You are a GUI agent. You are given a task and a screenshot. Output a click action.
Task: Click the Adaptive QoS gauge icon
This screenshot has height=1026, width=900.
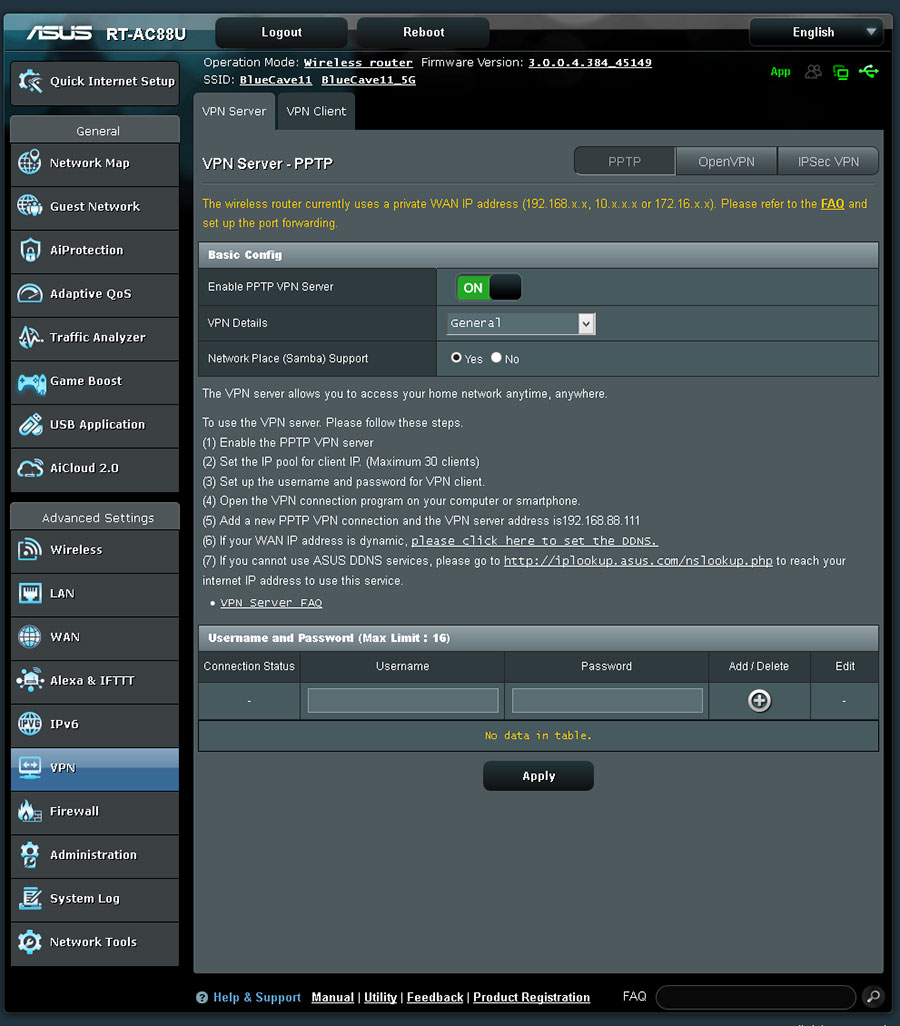pyautogui.click(x=29, y=293)
